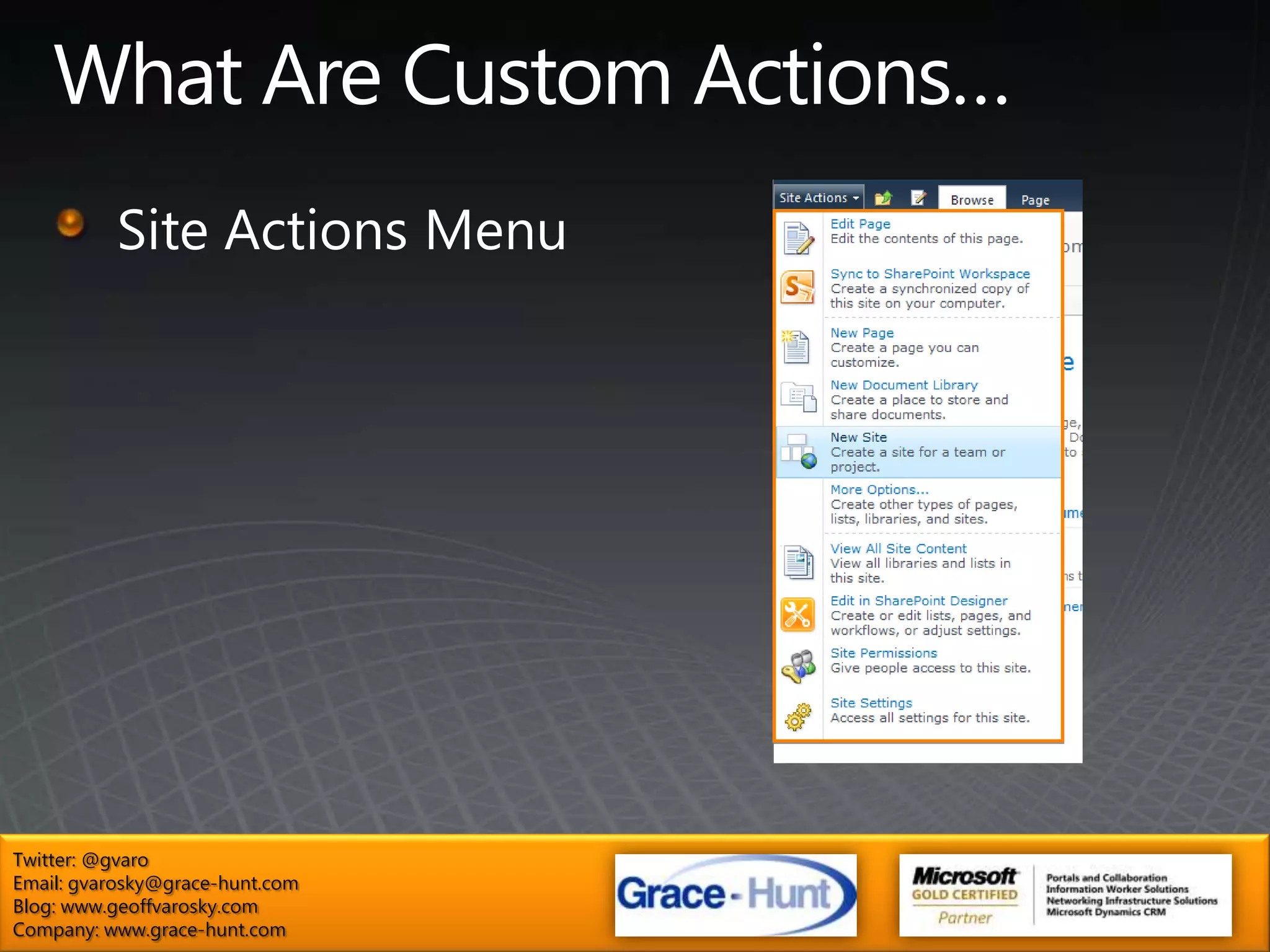Screen dimensions: 1270x952
Task: Click the Navigate Up folder icon
Action: pos(883,198)
